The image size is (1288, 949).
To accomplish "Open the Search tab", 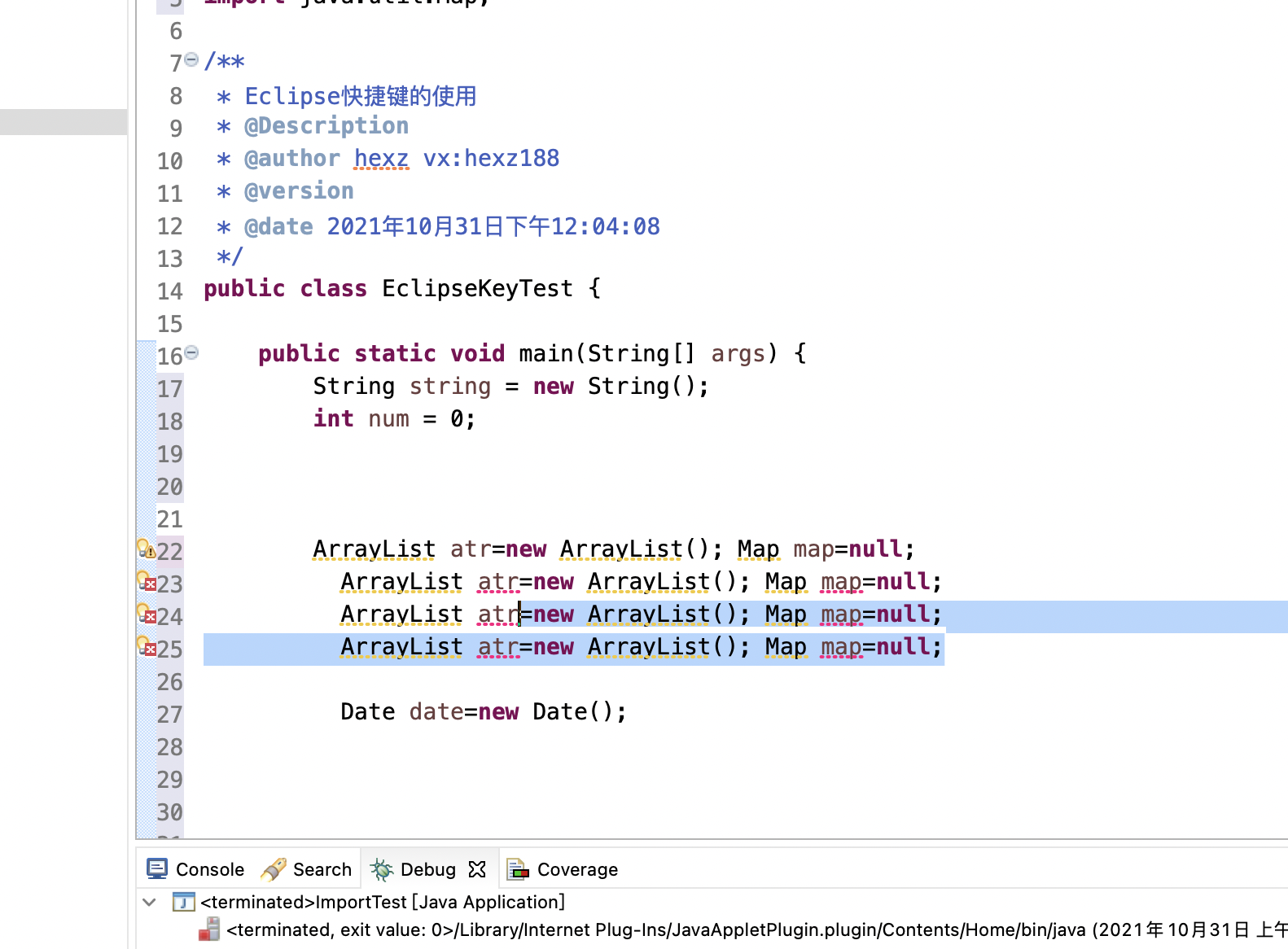I will (307, 869).
